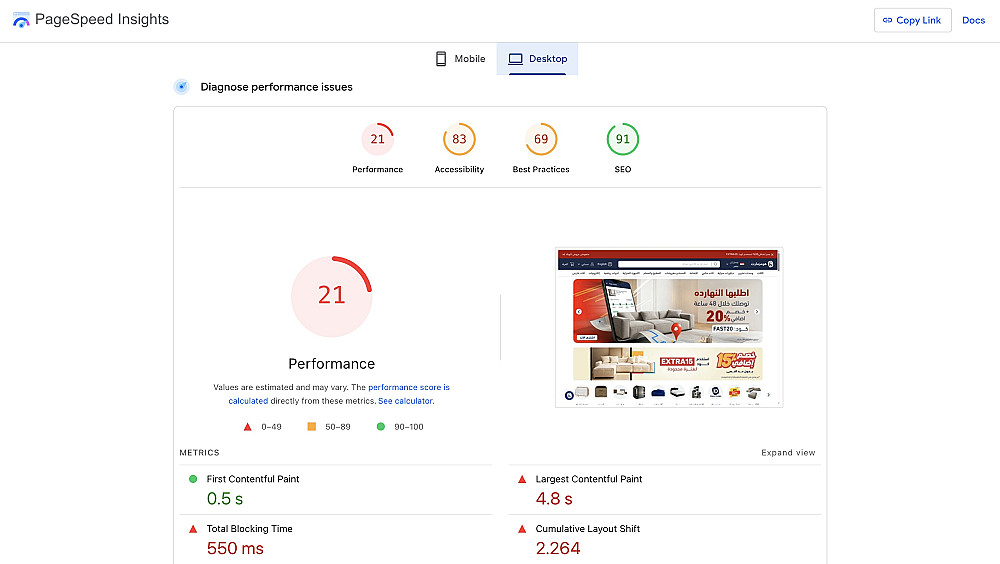The image size is (1000, 564).
Task: Click red triangle beside Cumulative Layout Shift
Action: 522,529
